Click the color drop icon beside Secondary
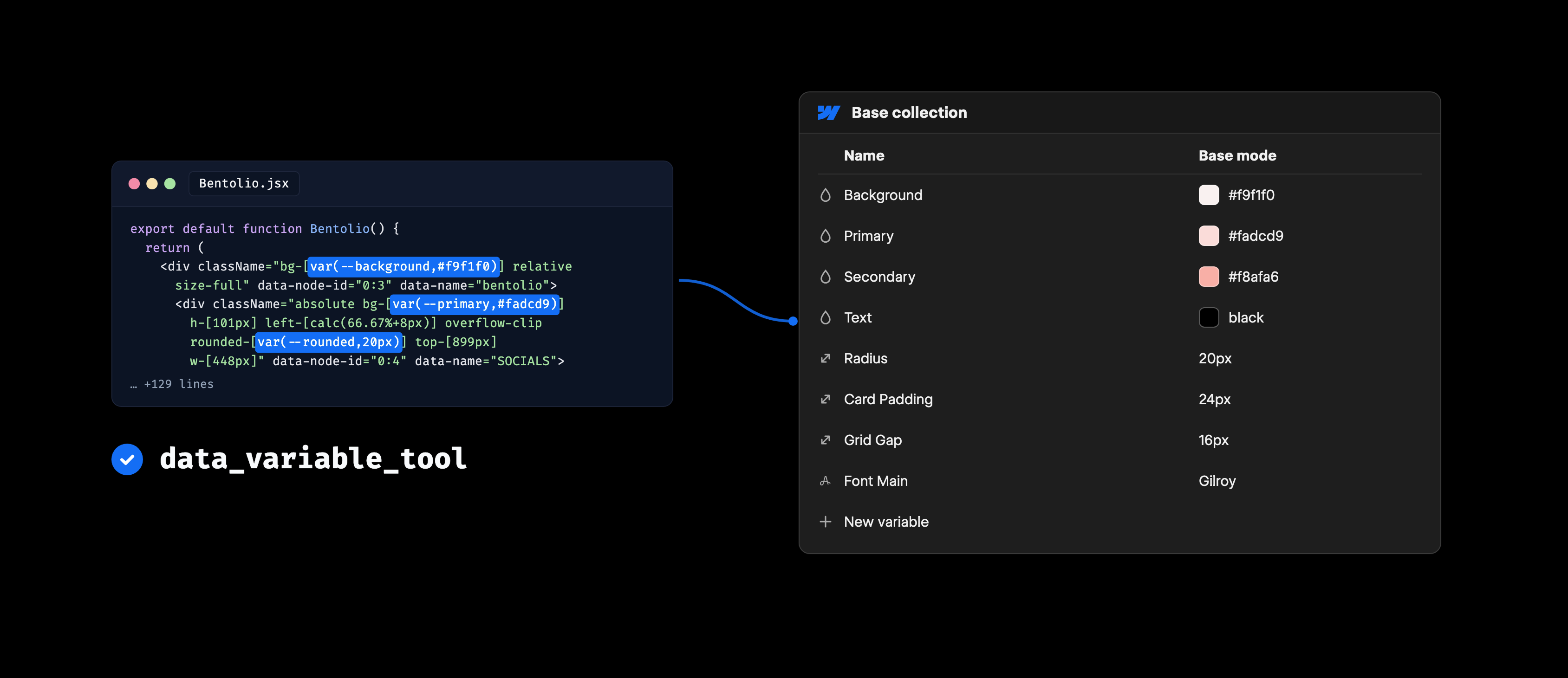 pos(826,277)
